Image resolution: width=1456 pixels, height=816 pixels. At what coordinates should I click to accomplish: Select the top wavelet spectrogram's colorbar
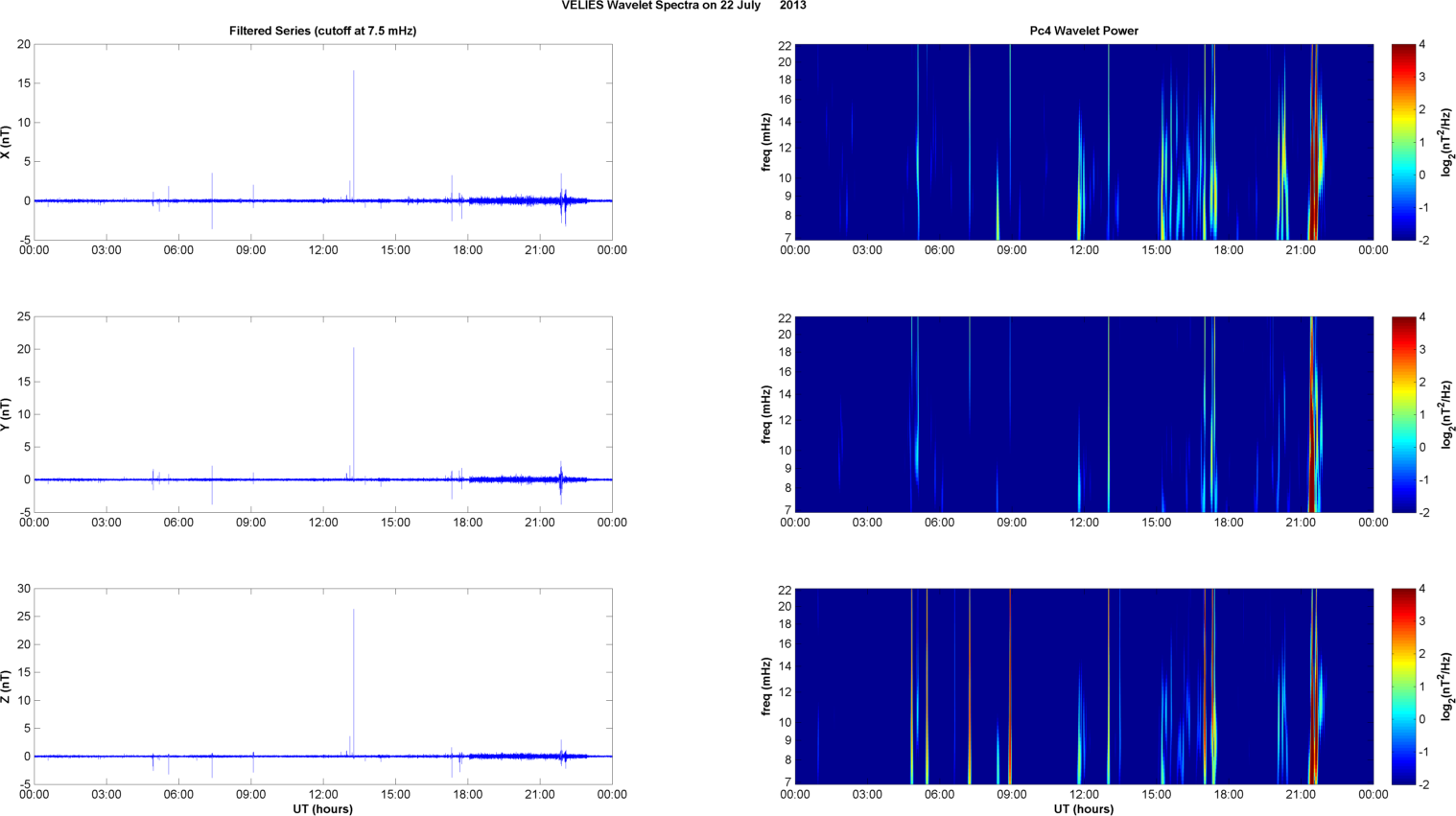[1402, 142]
